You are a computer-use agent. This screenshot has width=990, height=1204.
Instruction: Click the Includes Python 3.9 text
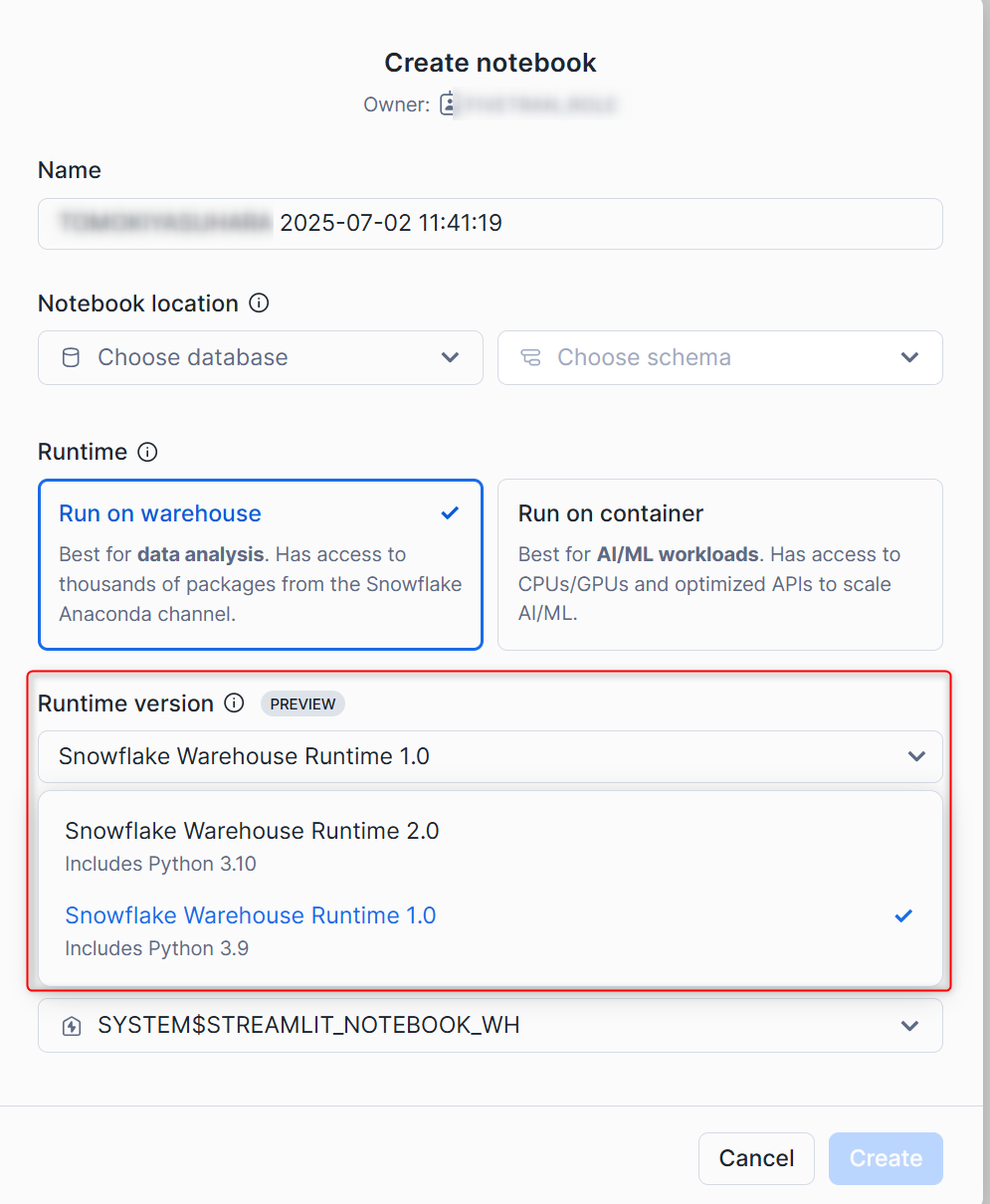(x=156, y=948)
